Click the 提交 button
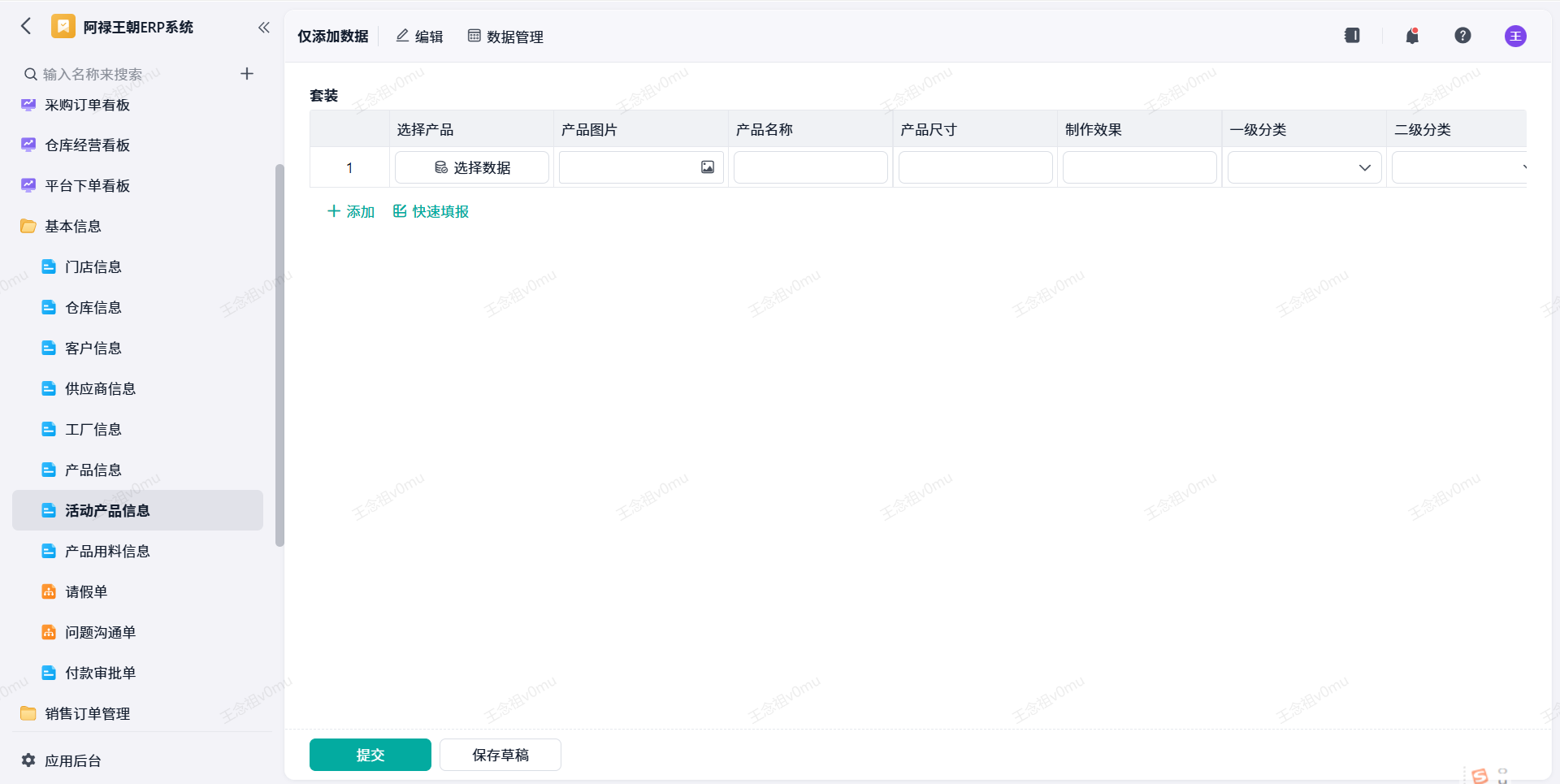The image size is (1560, 784). (370, 755)
